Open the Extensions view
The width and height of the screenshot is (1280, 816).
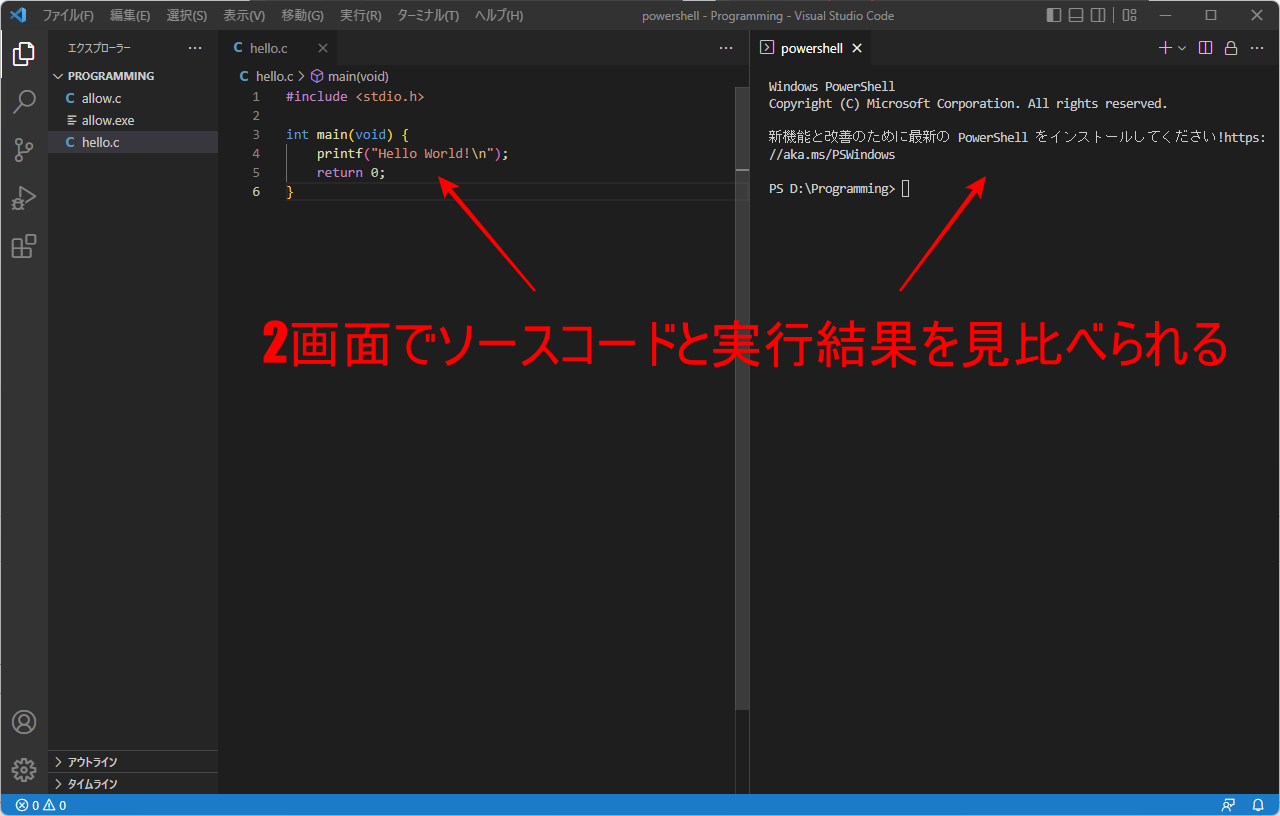coord(24,246)
